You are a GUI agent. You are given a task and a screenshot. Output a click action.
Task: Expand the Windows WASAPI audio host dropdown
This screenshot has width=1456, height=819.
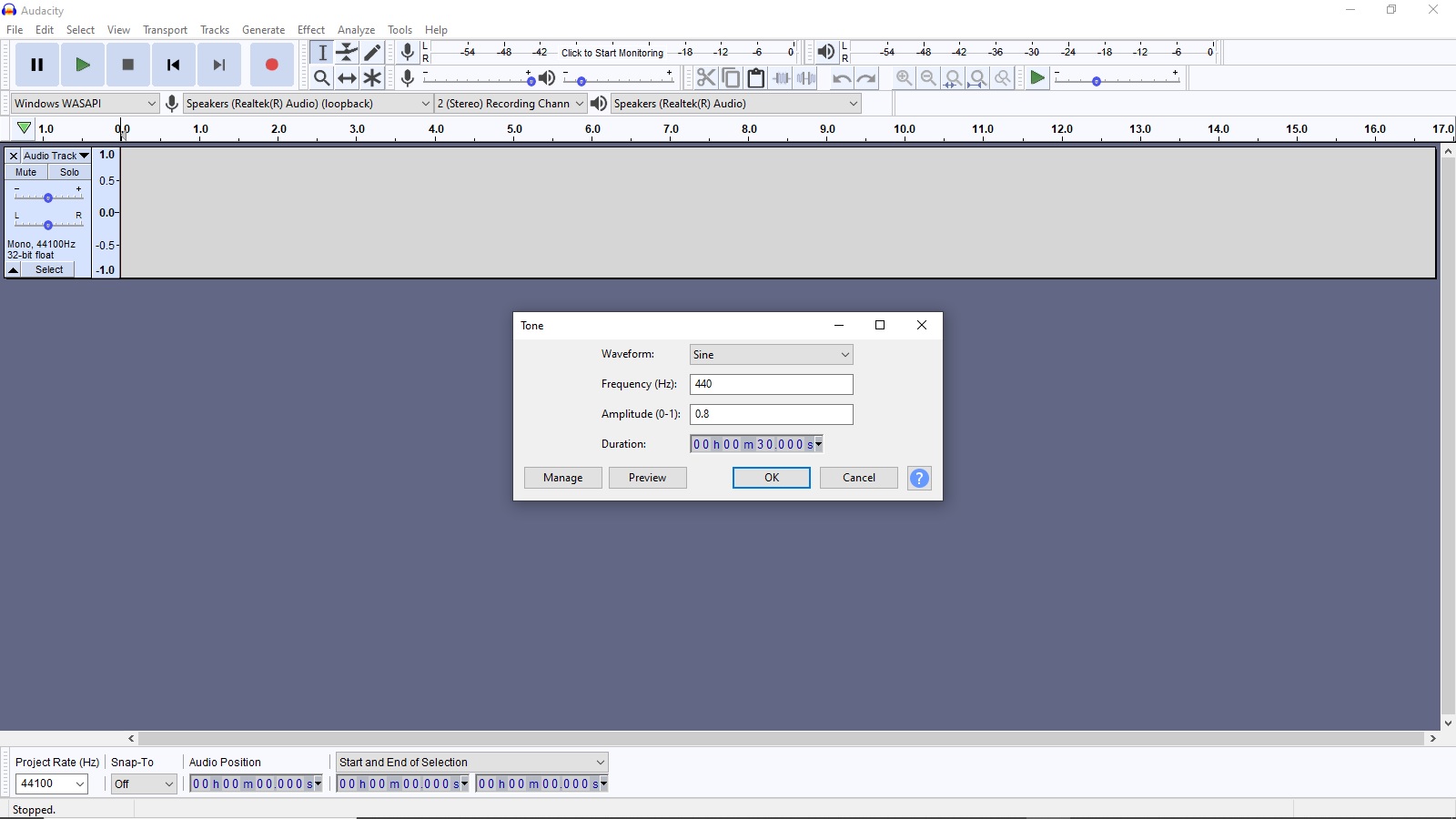(86, 104)
